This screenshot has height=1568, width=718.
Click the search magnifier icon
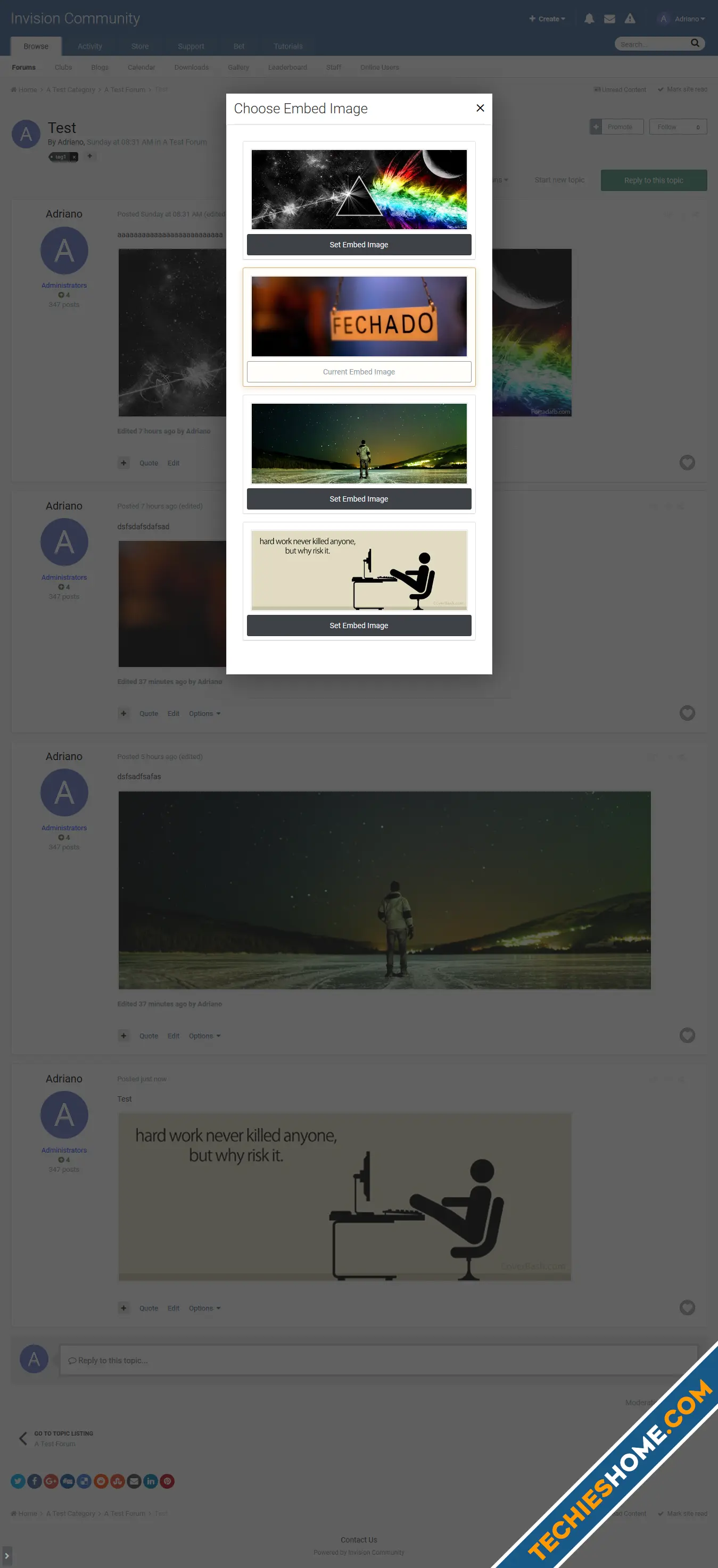point(695,43)
